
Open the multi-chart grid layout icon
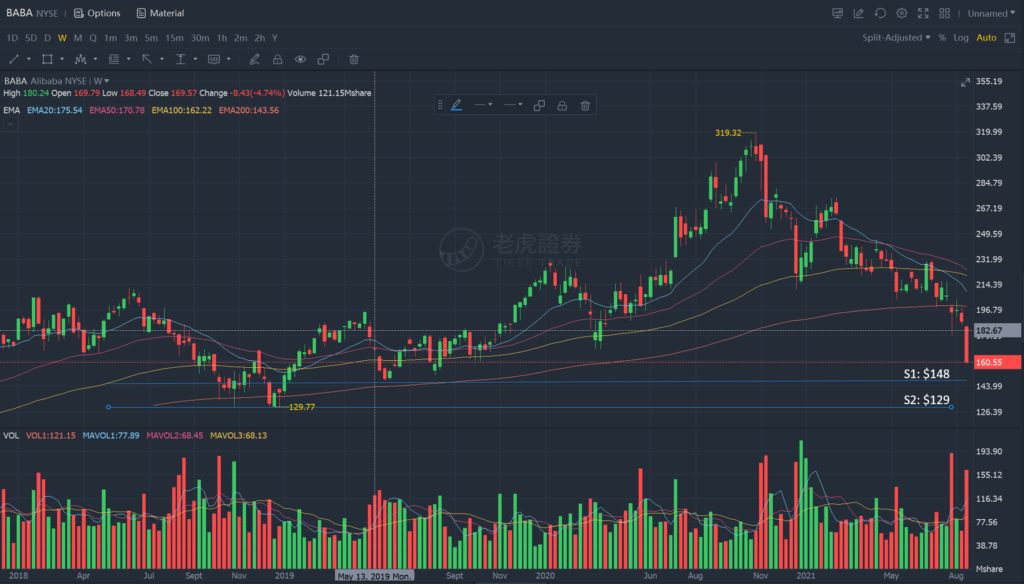[x=945, y=13]
